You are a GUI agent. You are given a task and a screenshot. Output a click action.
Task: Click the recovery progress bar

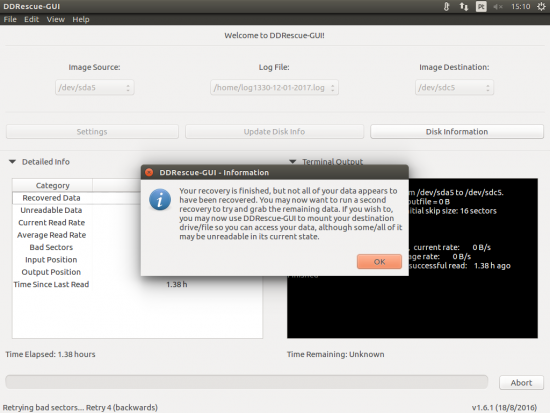tap(247, 382)
